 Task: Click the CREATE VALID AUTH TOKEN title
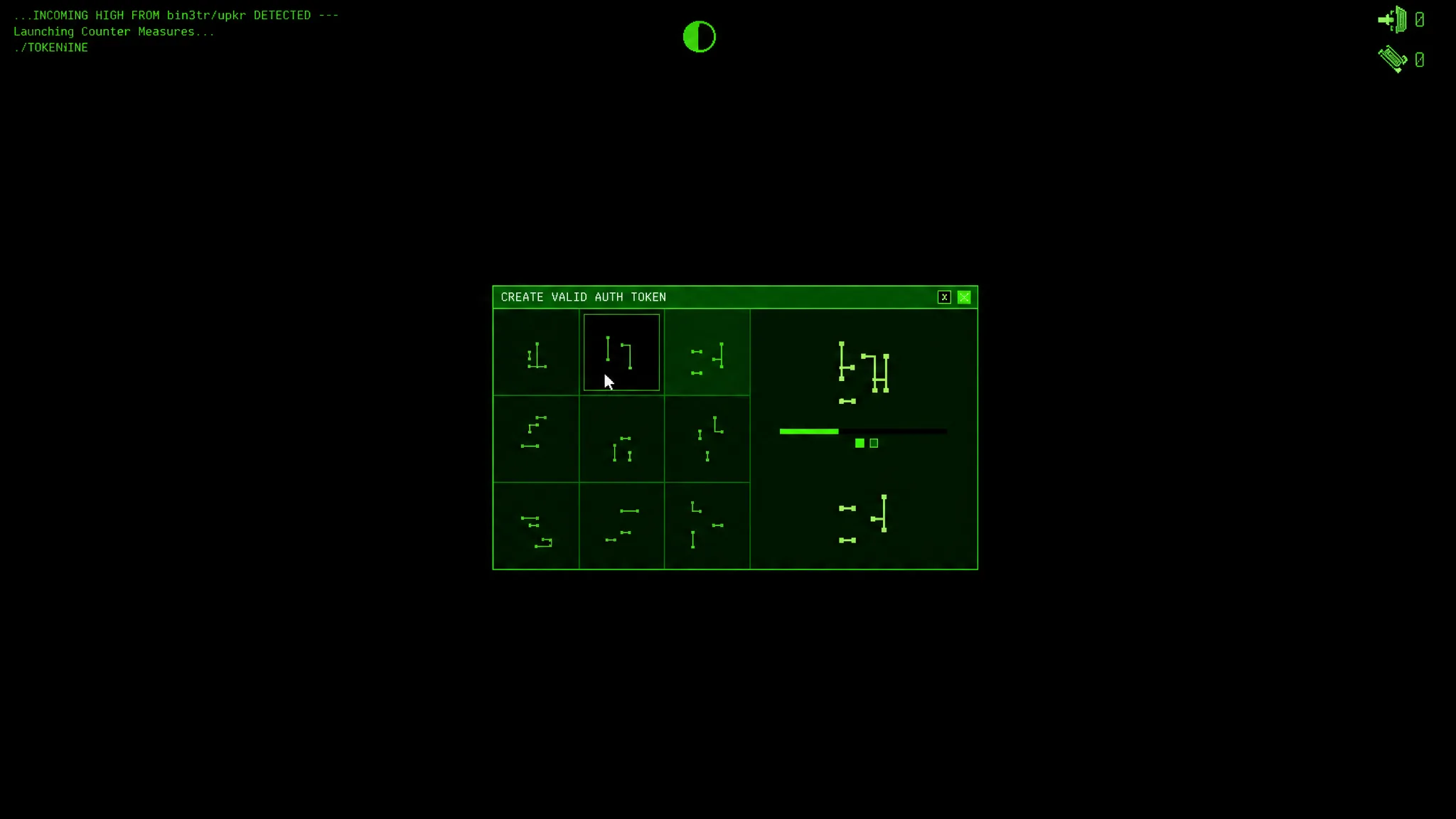[x=584, y=297]
